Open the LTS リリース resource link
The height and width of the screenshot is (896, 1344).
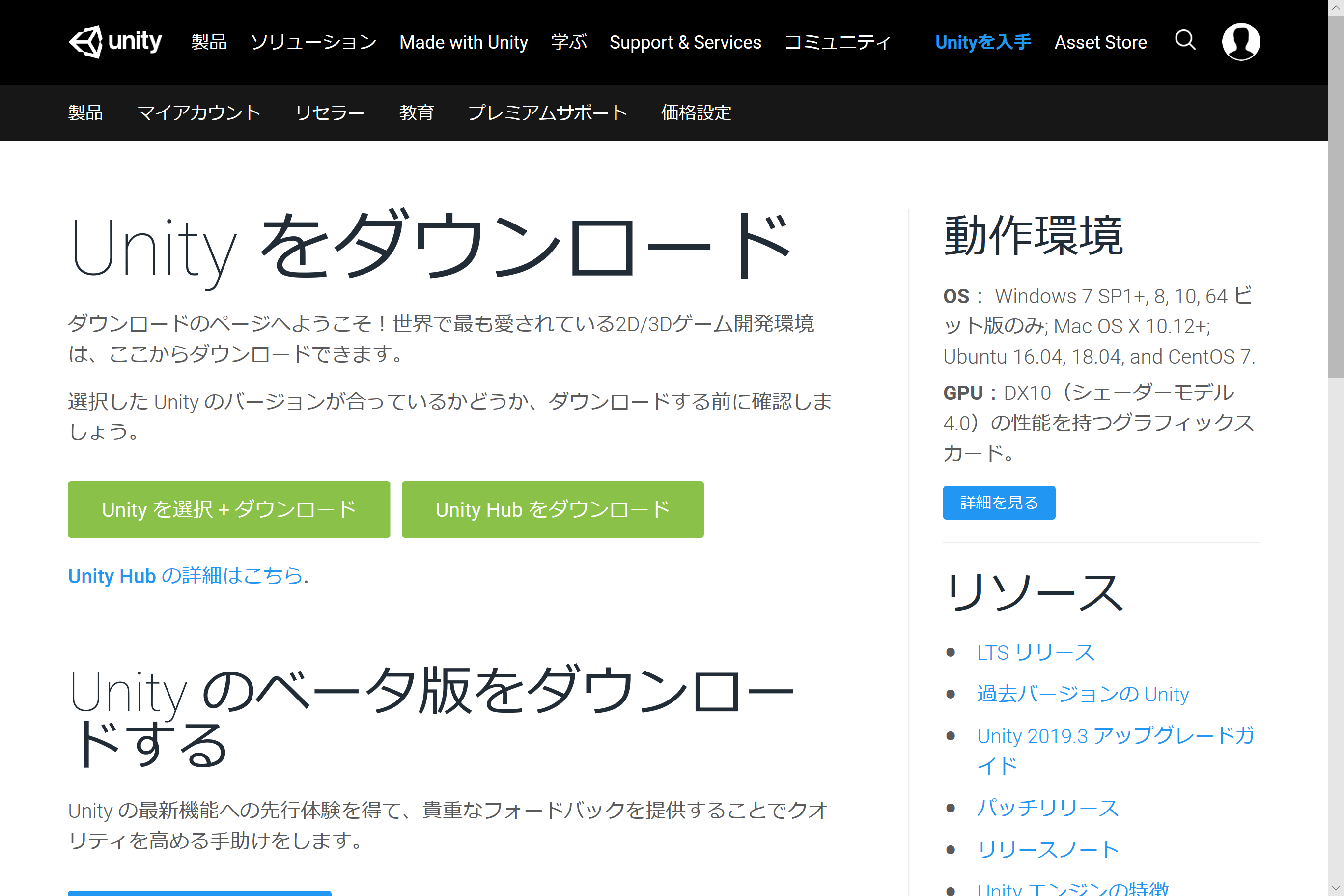(x=1036, y=652)
